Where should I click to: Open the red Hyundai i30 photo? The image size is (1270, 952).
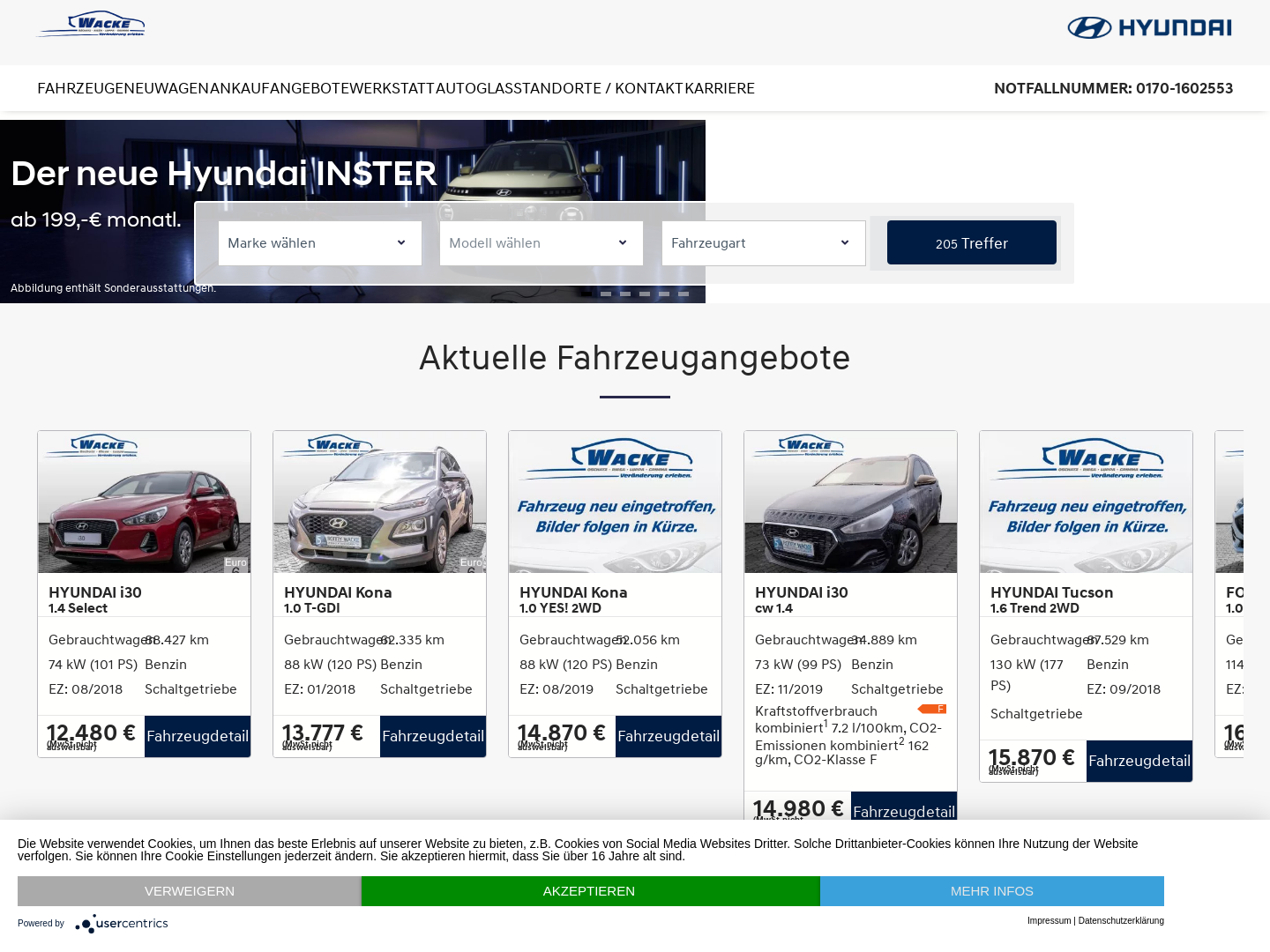[145, 502]
